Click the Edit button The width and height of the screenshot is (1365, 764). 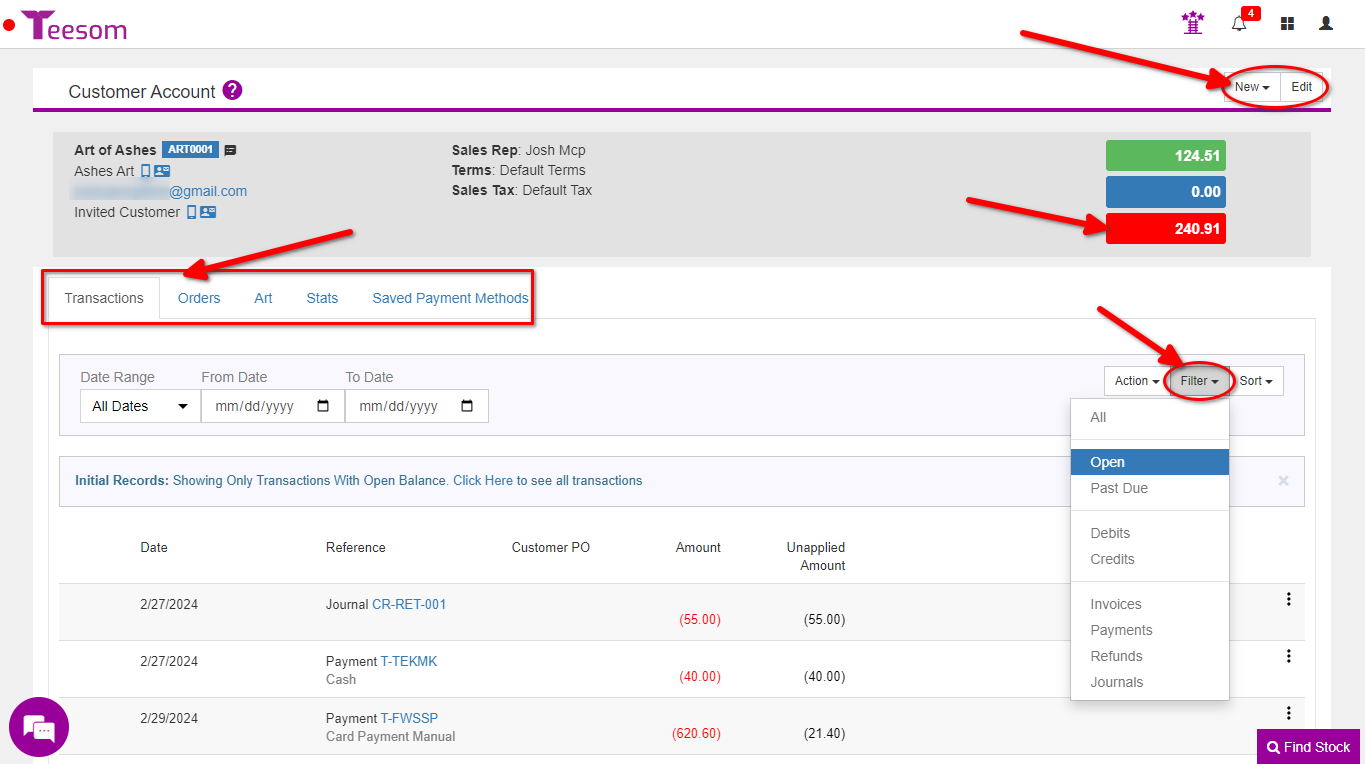(1301, 87)
